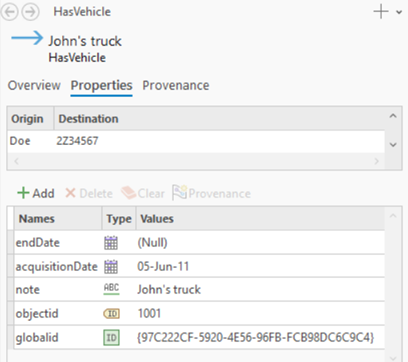Click the green ID icon for globalid

coord(111,338)
